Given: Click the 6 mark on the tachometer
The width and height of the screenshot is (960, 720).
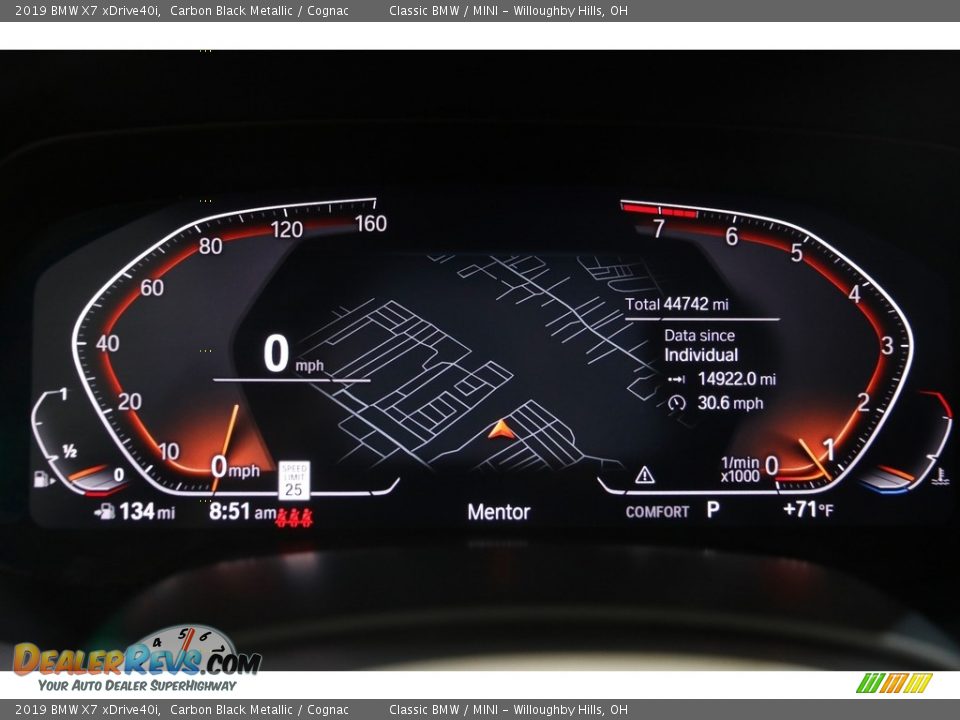Looking at the screenshot, I should point(732,236).
